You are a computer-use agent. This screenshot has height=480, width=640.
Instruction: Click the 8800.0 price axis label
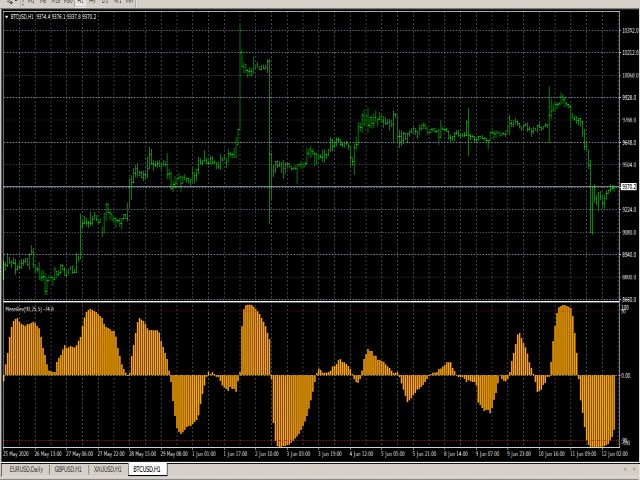629,277
